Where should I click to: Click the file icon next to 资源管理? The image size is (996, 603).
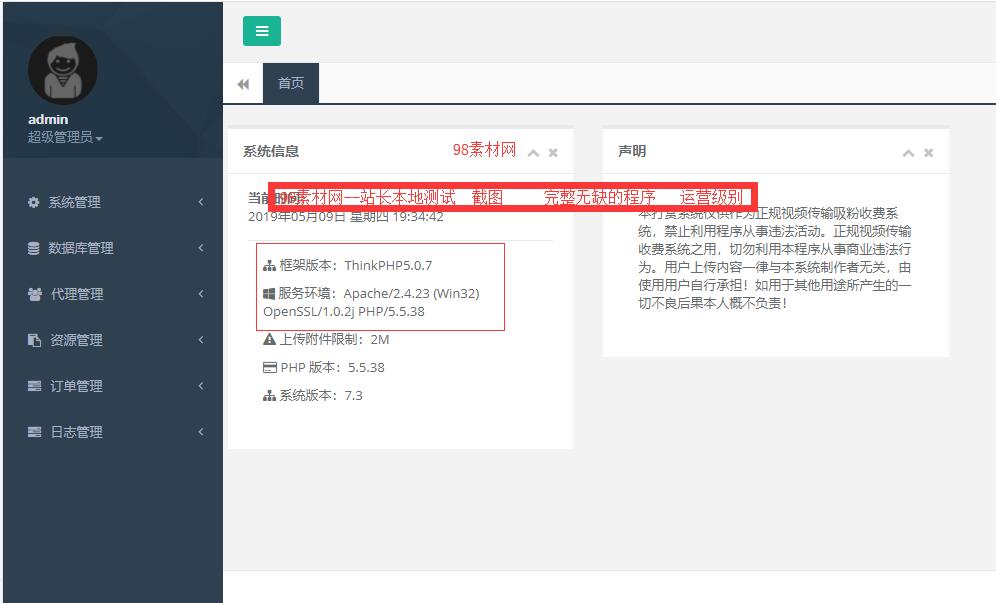click(x=35, y=339)
